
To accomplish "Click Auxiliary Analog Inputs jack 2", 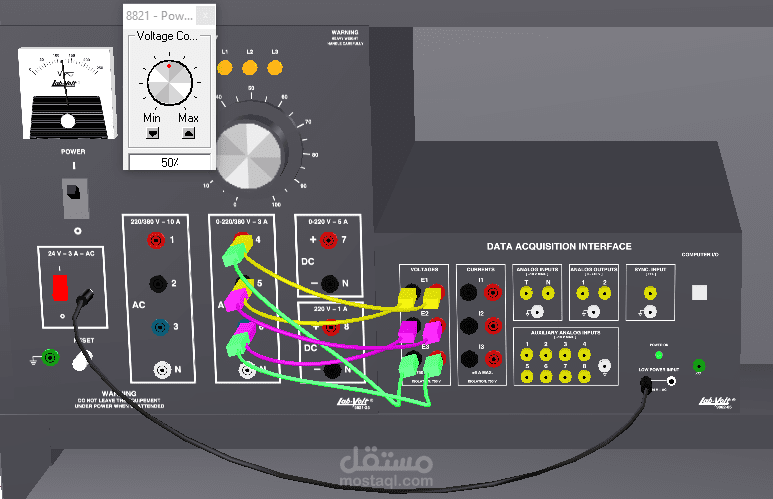I will [546, 355].
